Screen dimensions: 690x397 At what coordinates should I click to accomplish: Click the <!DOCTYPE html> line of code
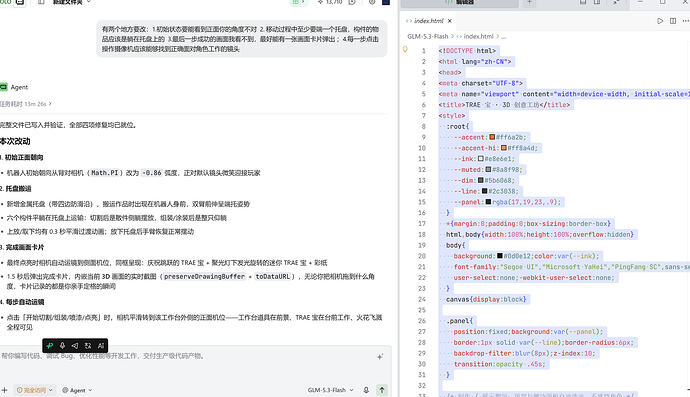[x=467, y=51]
